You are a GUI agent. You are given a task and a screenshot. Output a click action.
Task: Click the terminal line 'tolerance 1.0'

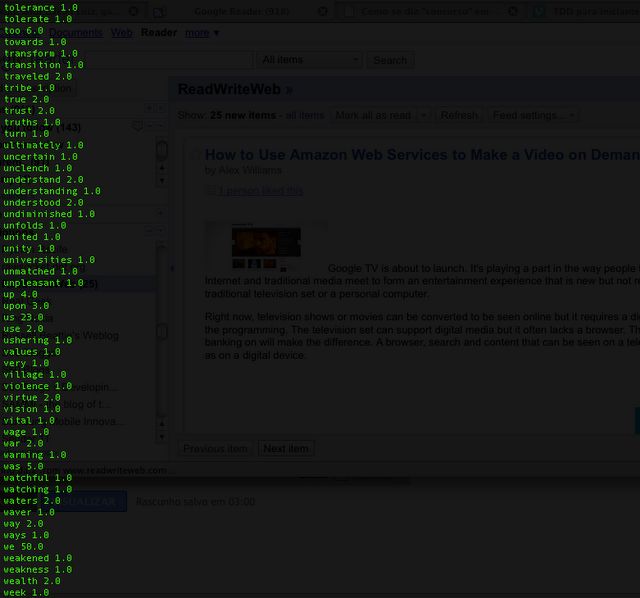click(41, 8)
